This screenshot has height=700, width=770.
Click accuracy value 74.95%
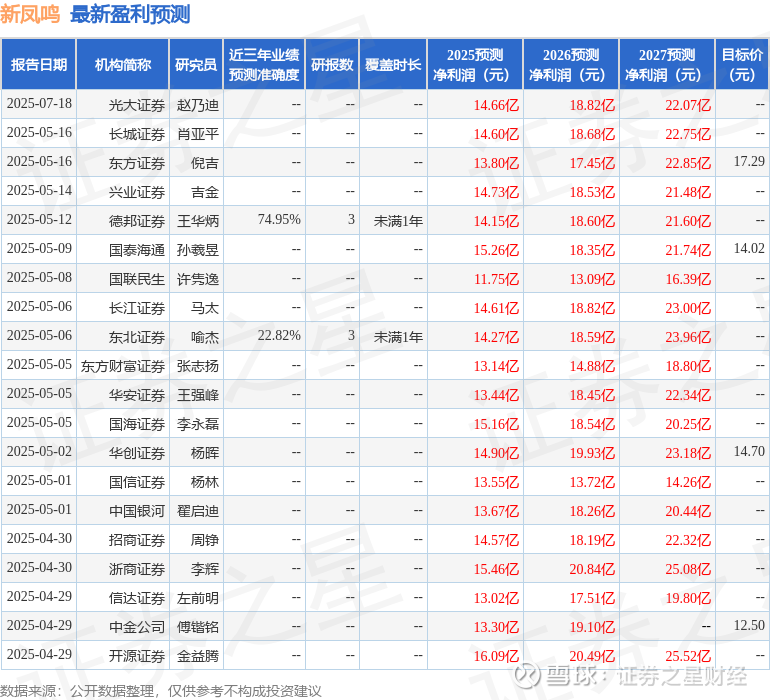(x=279, y=219)
